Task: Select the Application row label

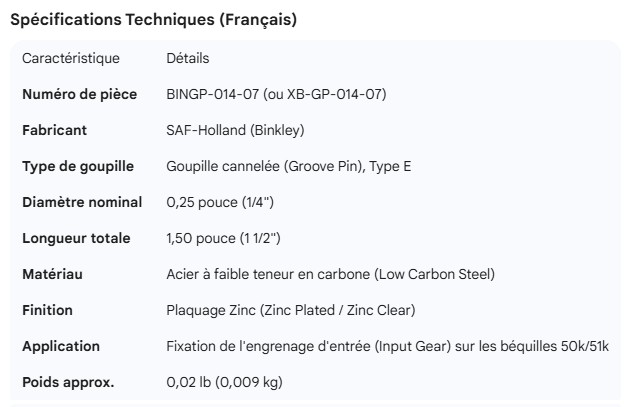Action: tap(61, 346)
